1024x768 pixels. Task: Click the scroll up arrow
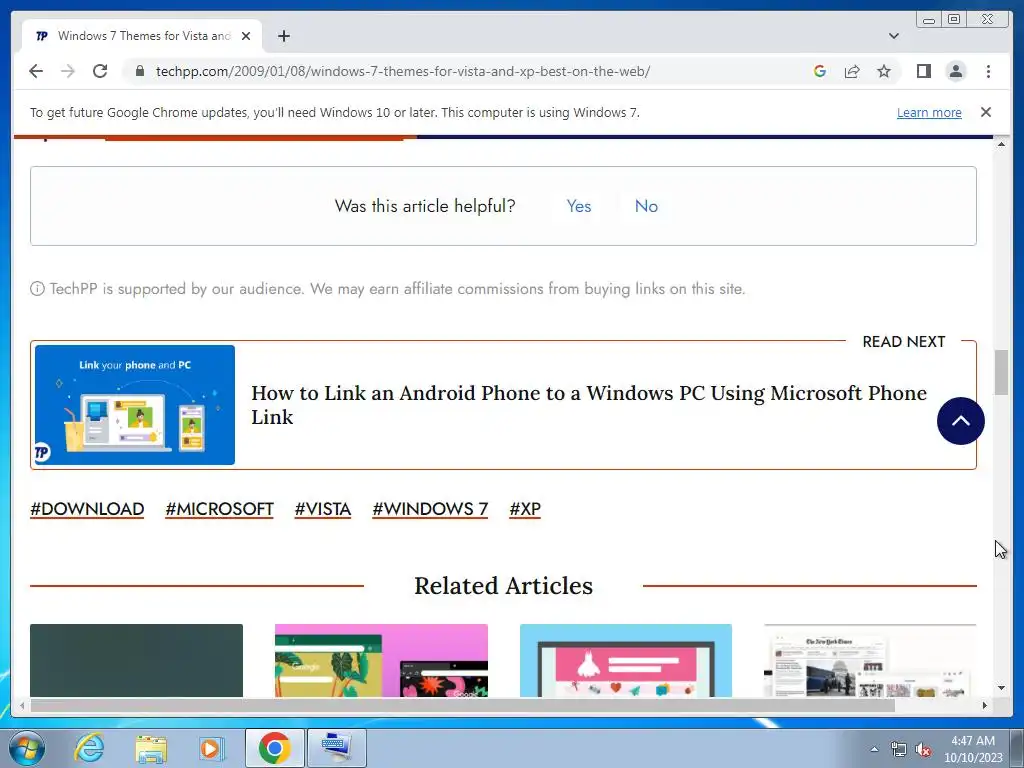pos(1001,144)
